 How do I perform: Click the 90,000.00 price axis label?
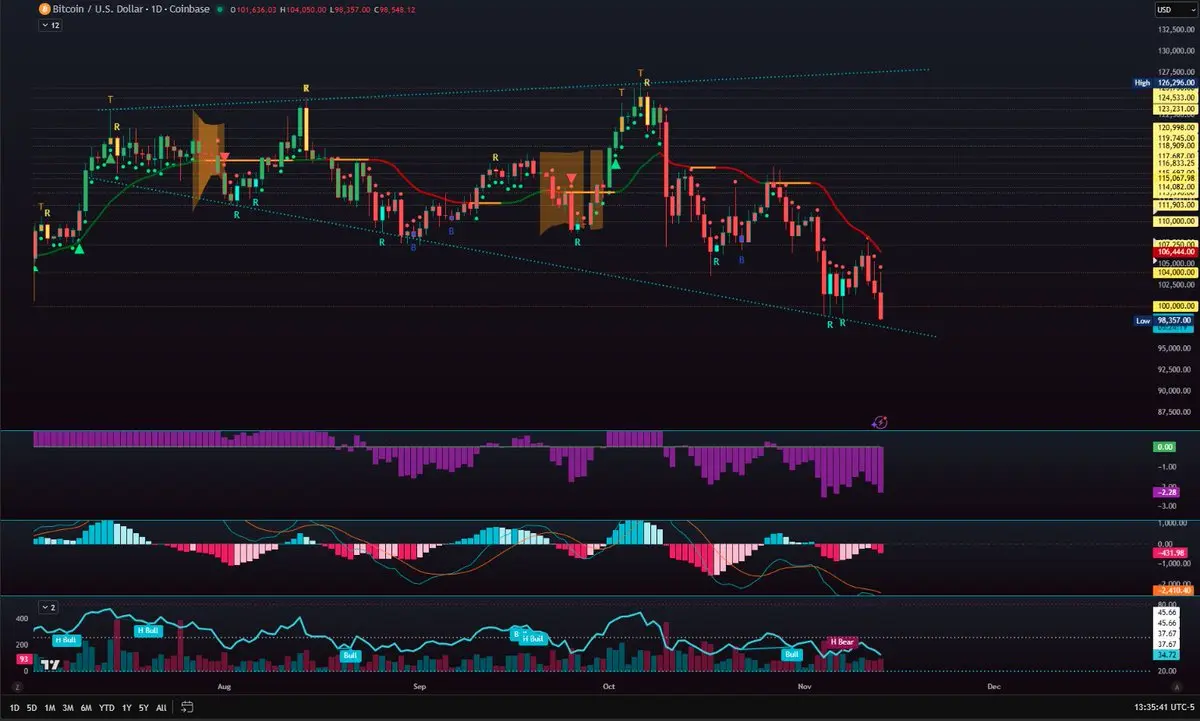(1176, 391)
